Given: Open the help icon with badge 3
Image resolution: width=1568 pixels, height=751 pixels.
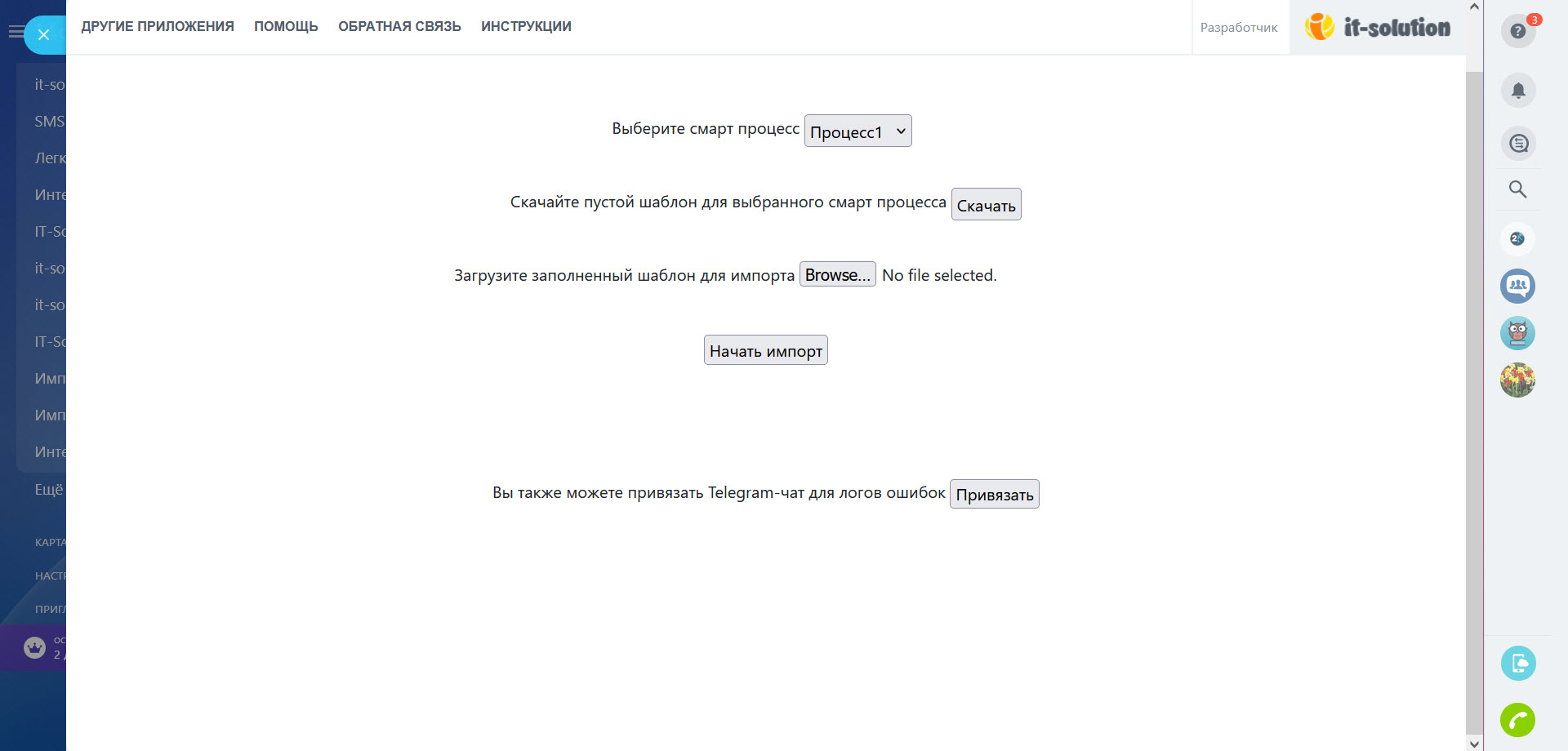Looking at the screenshot, I should click(x=1518, y=31).
